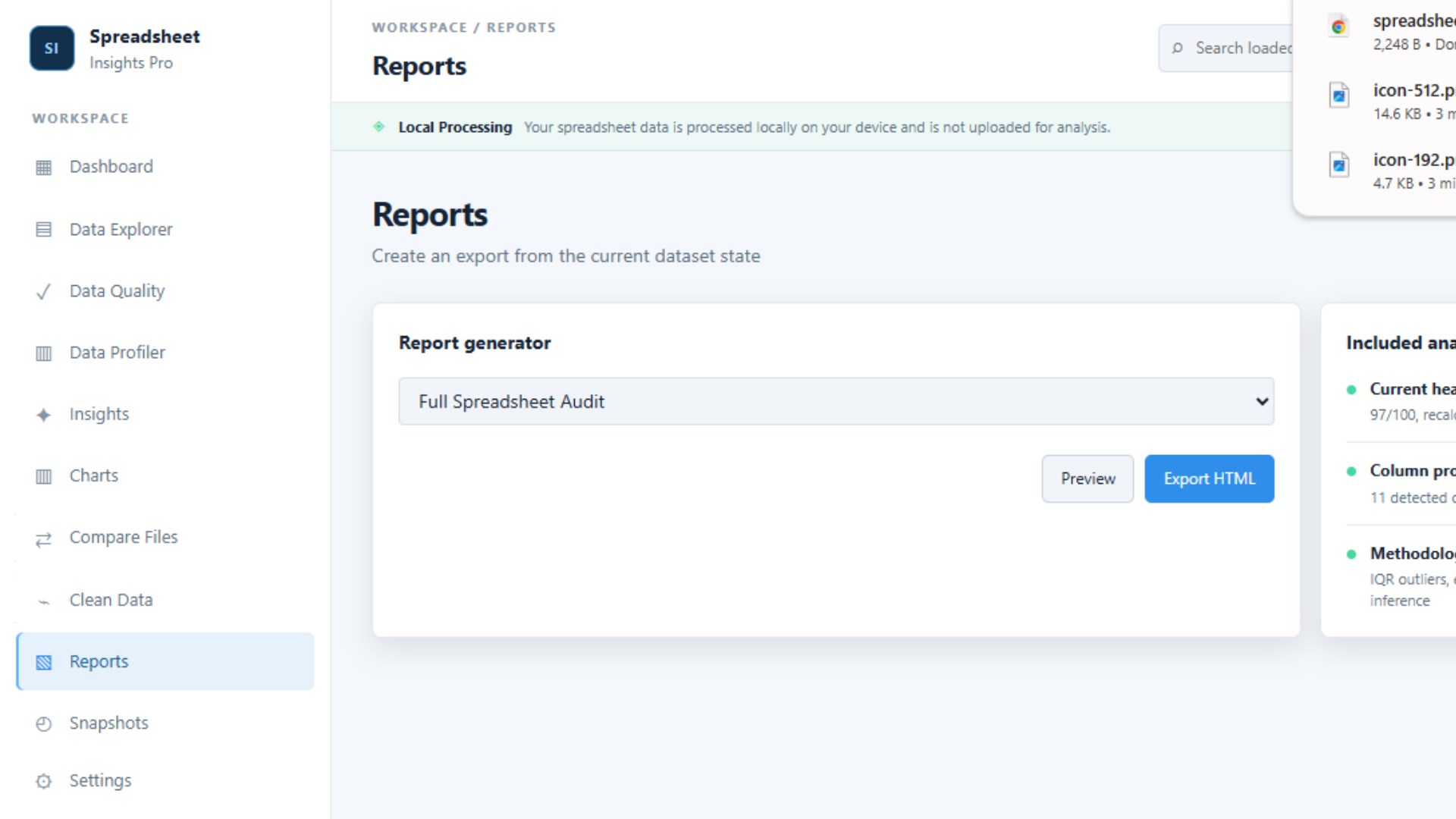Click the Export HTML button
Image resolution: width=1456 pixels, height=819 pixels.
click(1209, 479)
